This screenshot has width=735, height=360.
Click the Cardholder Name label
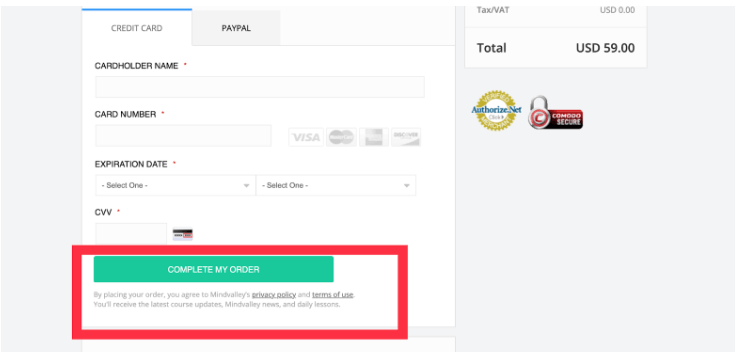[136, 66]
